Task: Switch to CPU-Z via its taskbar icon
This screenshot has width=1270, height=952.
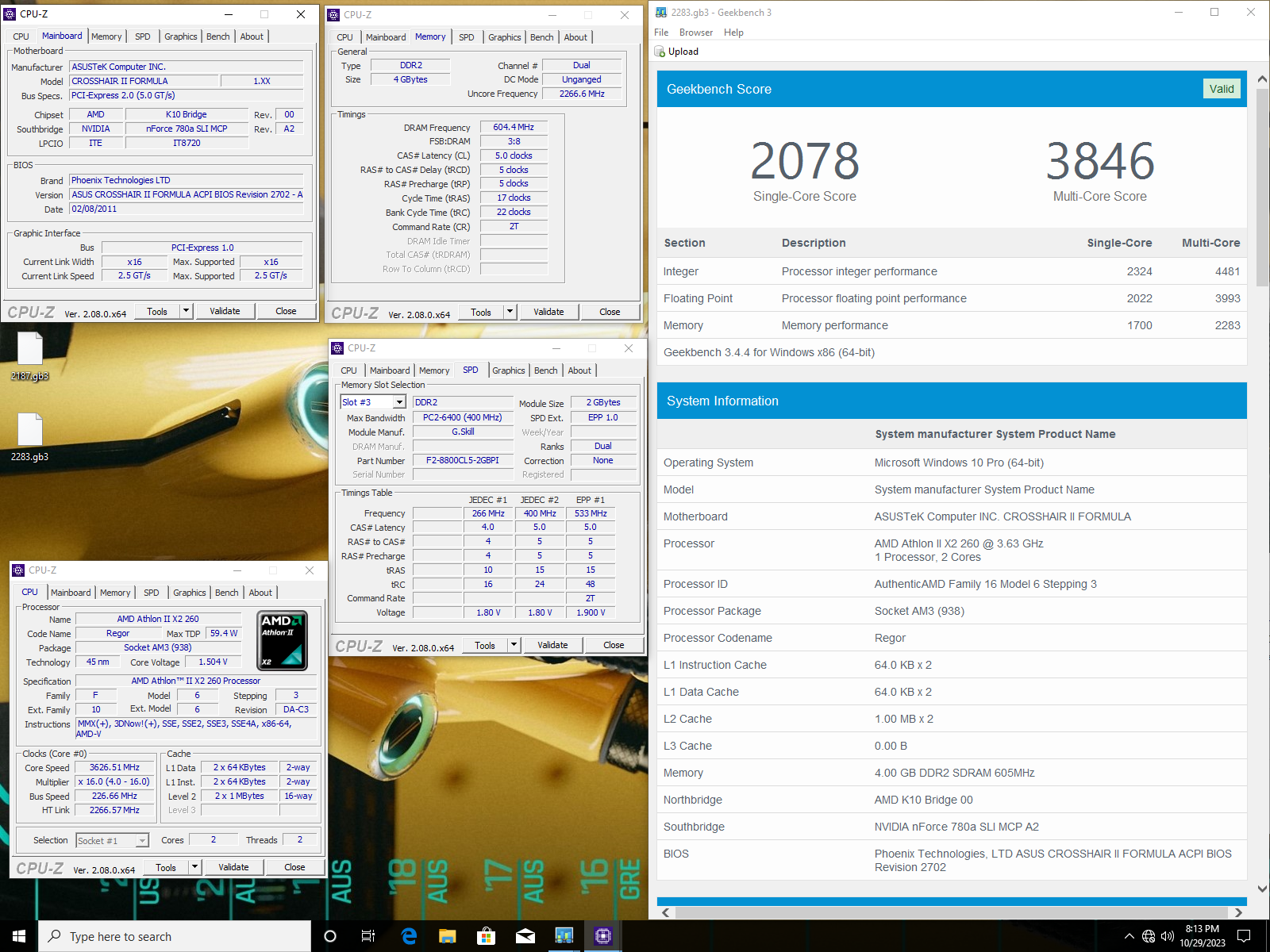Action: click(x=602, y=936)
